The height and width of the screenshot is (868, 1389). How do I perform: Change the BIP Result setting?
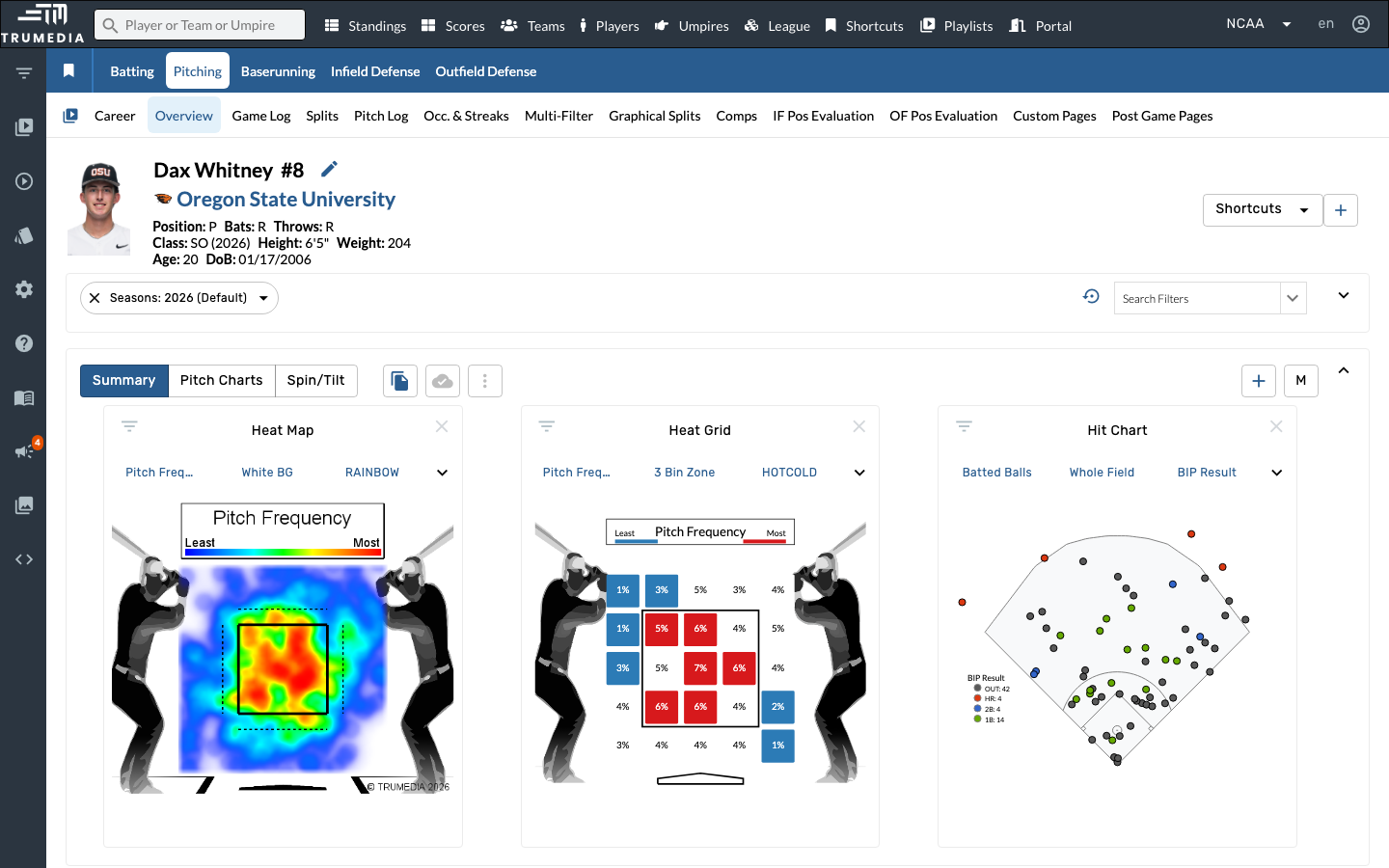[x=1207, y=473]
